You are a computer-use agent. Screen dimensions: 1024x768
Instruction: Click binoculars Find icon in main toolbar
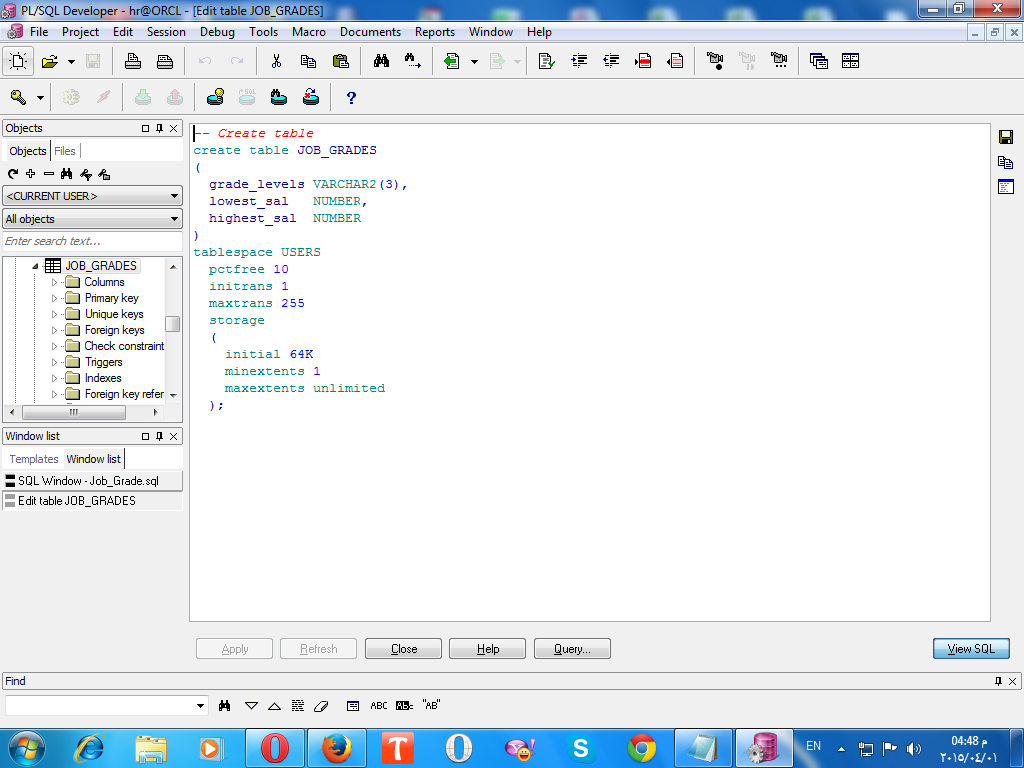pyautogui.click(x=381, y=61)
